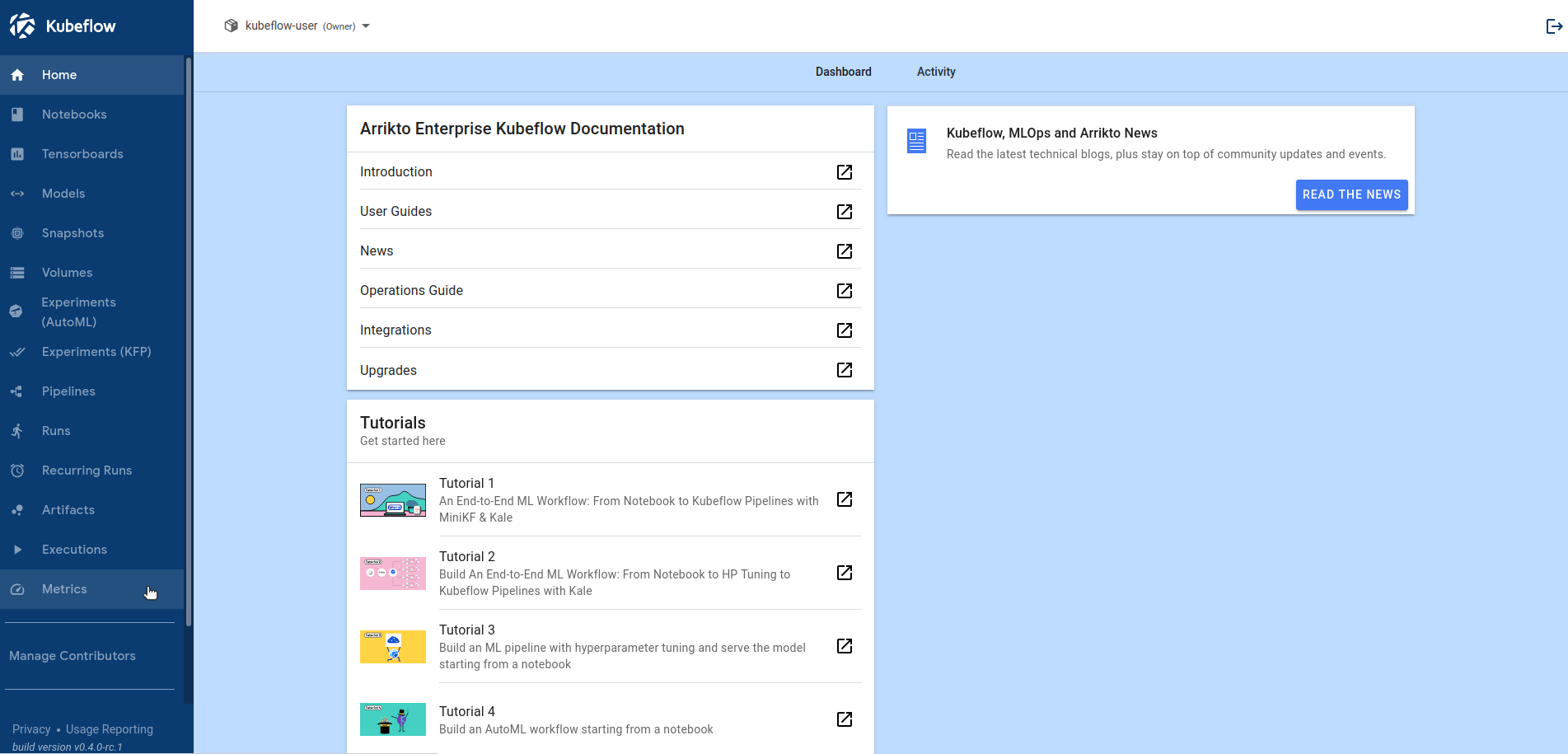The image size is (1568, 754).
Task: Open Tutorial 4 external-link icon
Action: pos(845,719)
